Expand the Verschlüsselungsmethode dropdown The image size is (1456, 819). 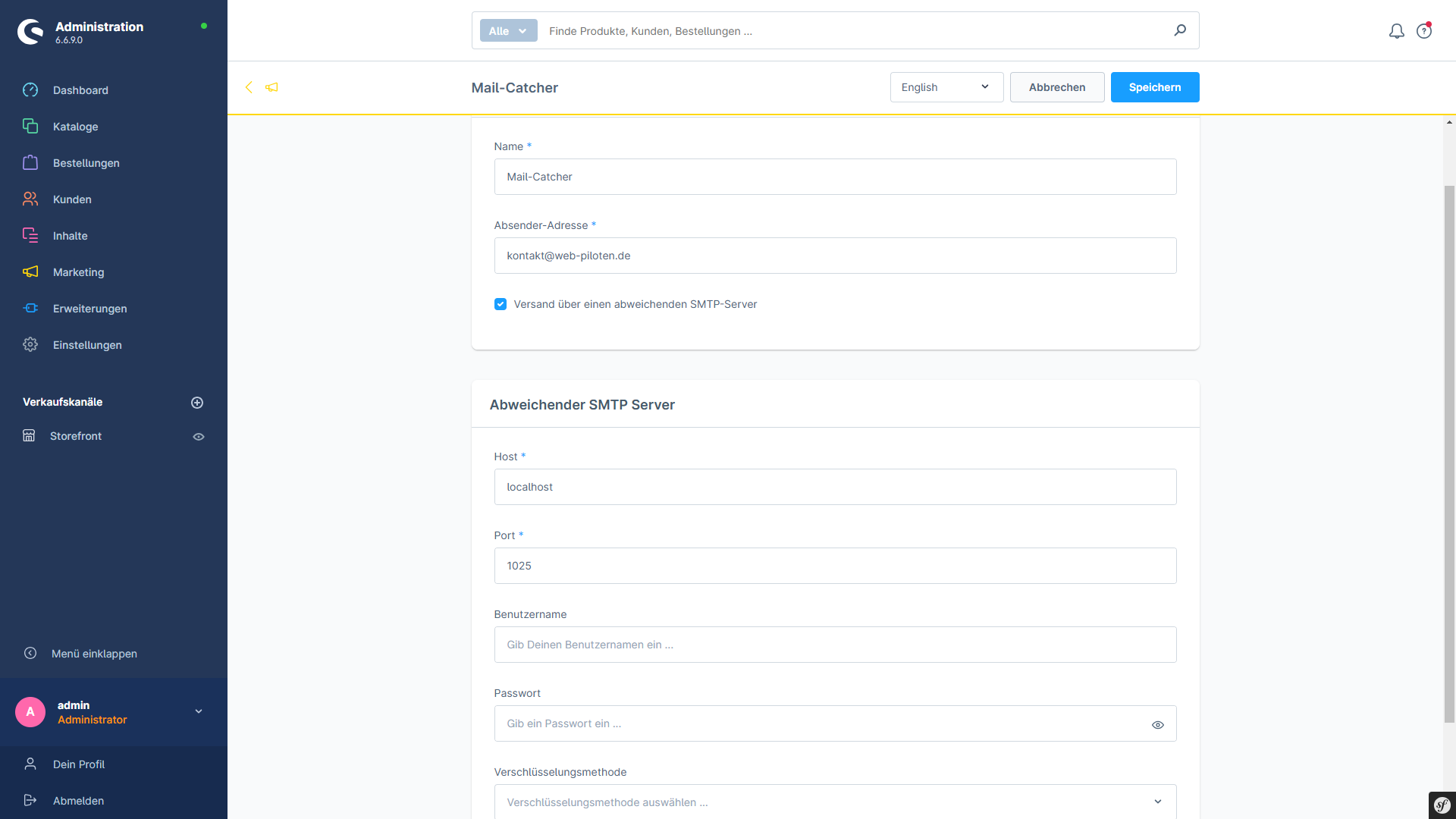pos(834,802)
